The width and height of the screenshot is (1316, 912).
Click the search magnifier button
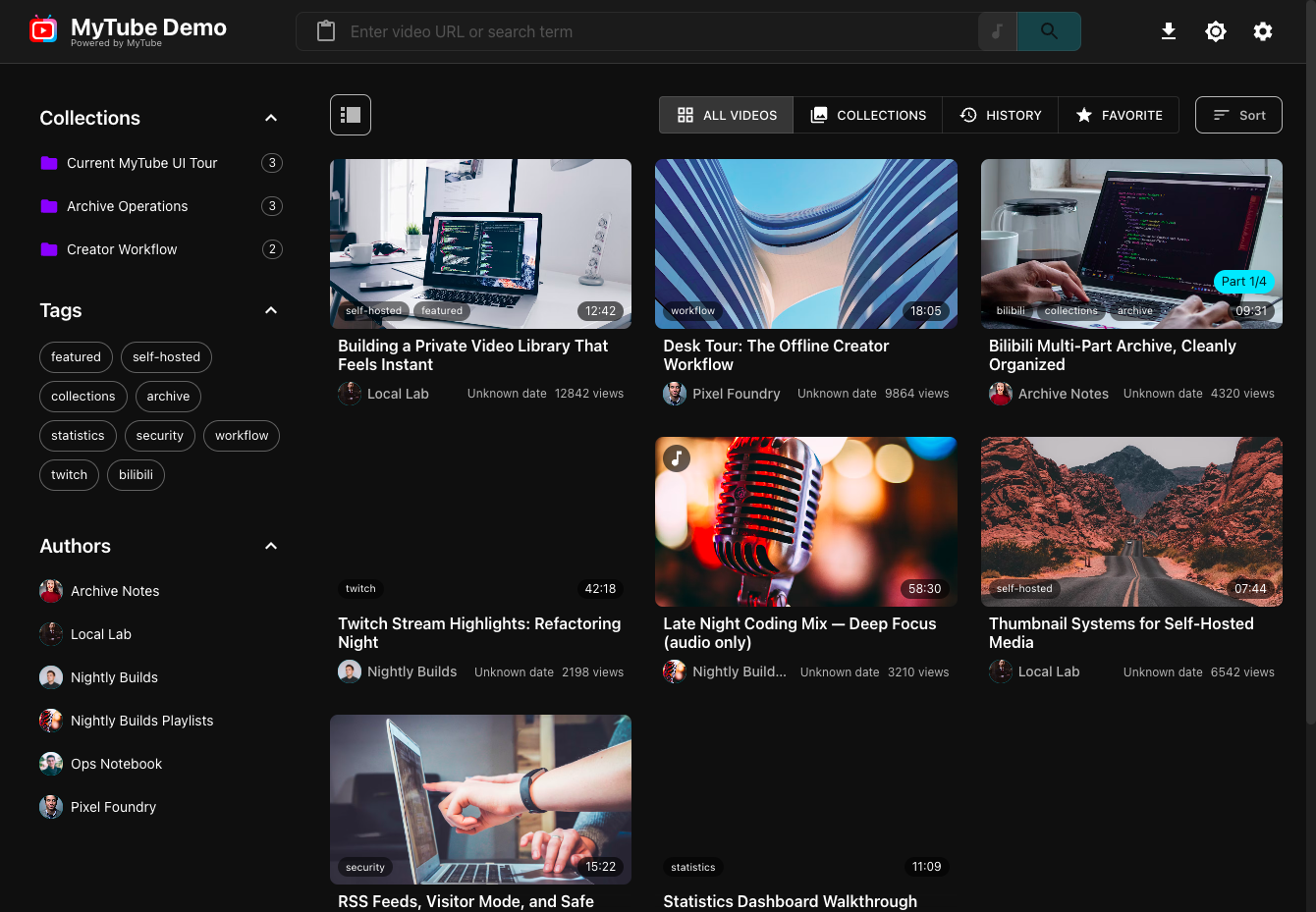(x=1049, y=31)
